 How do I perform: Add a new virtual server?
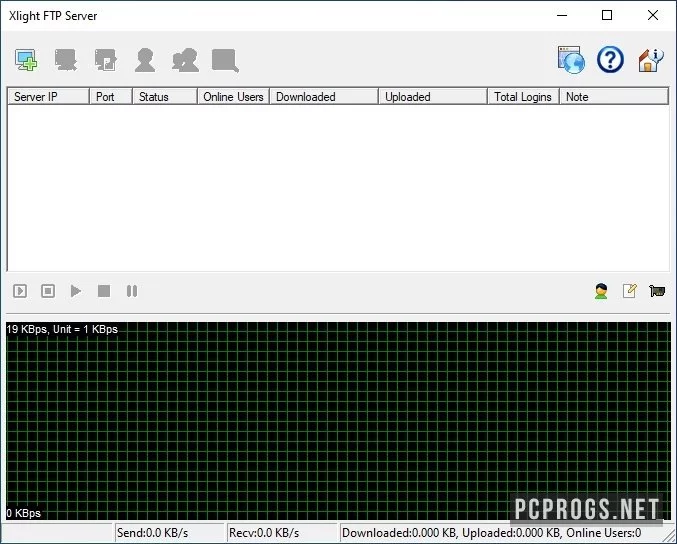point(26,60)
